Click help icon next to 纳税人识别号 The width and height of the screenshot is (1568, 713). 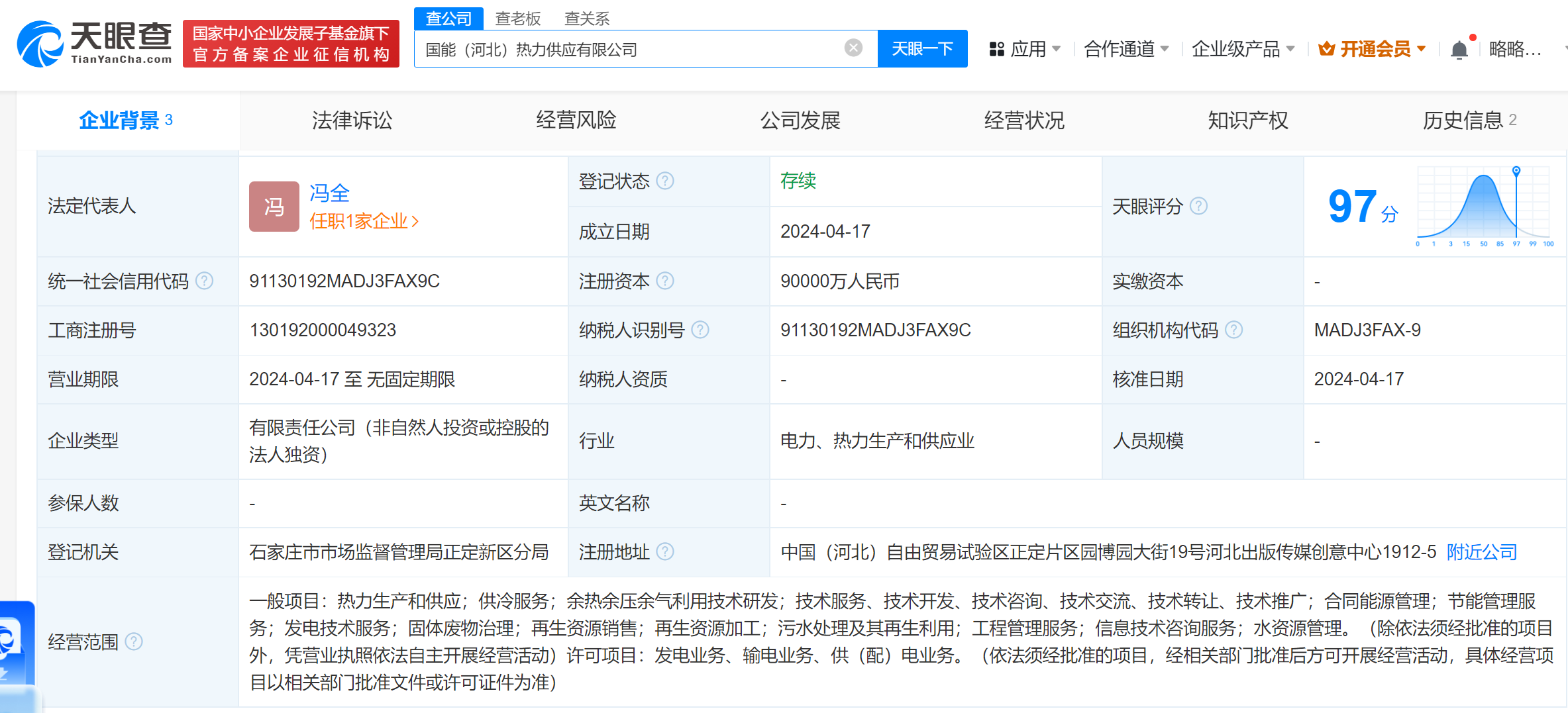[700, 330]
